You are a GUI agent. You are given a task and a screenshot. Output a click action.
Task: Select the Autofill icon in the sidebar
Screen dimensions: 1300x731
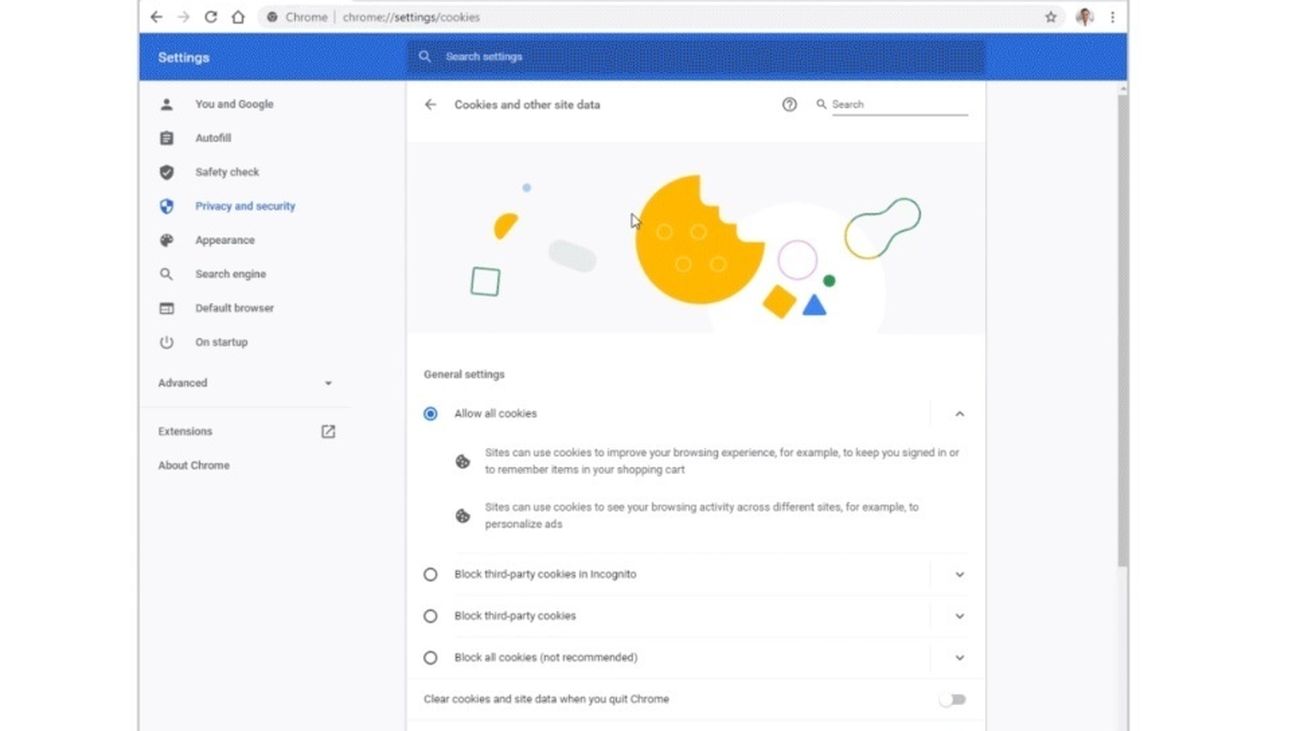(166, 138)
